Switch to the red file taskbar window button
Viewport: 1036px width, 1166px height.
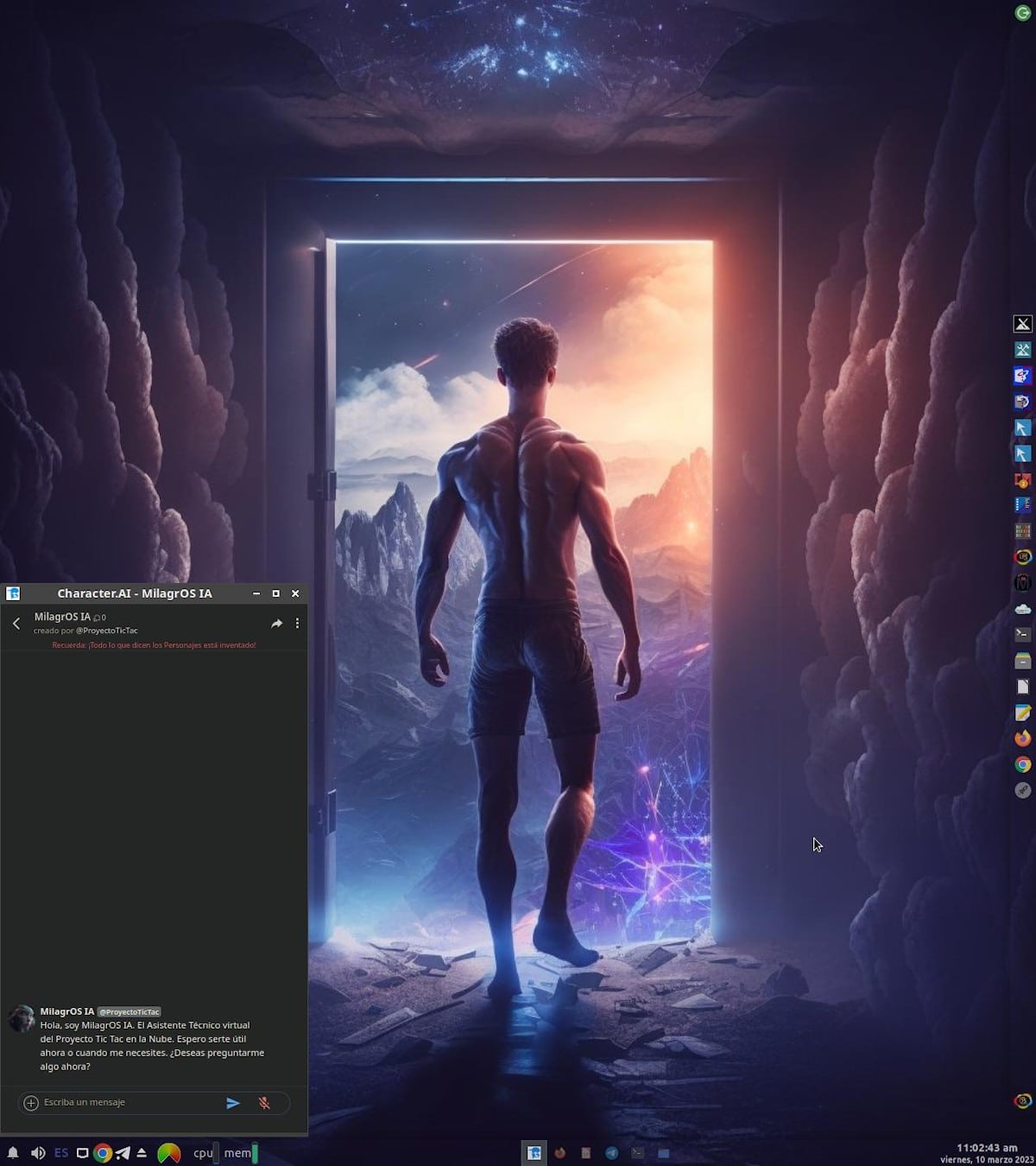585,1153
